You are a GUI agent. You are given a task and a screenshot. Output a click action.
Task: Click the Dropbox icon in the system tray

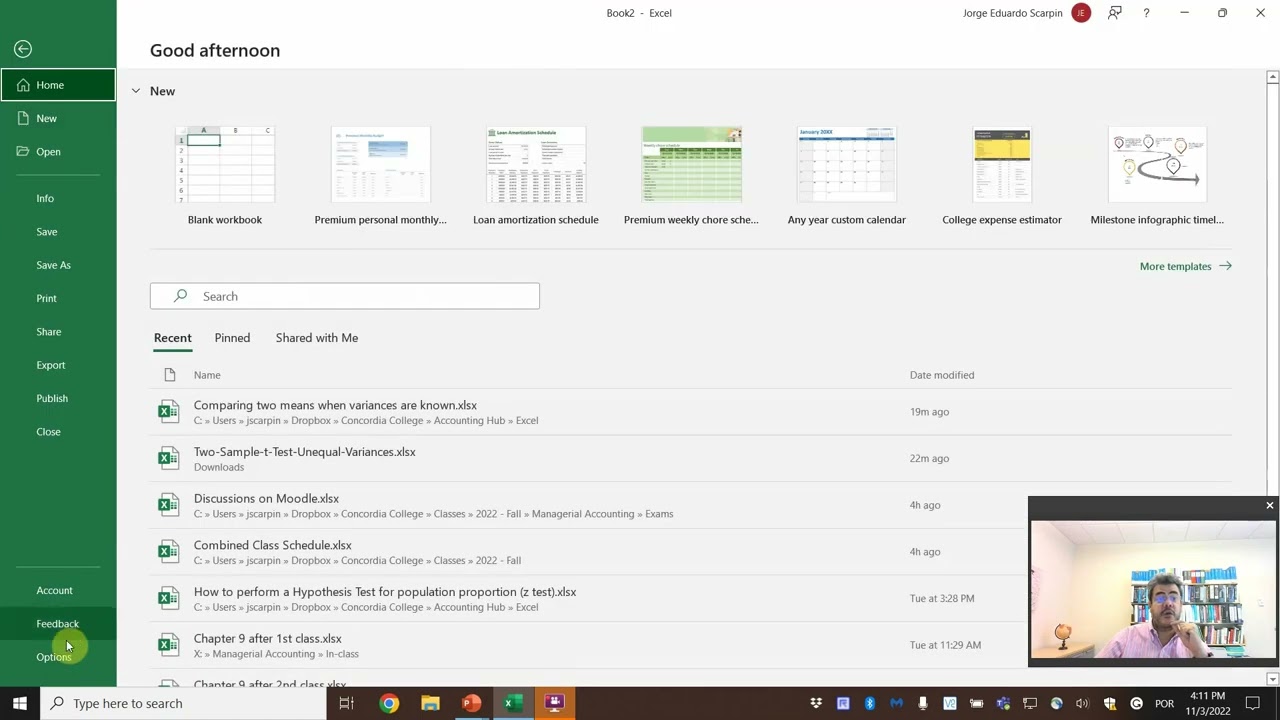816,703
